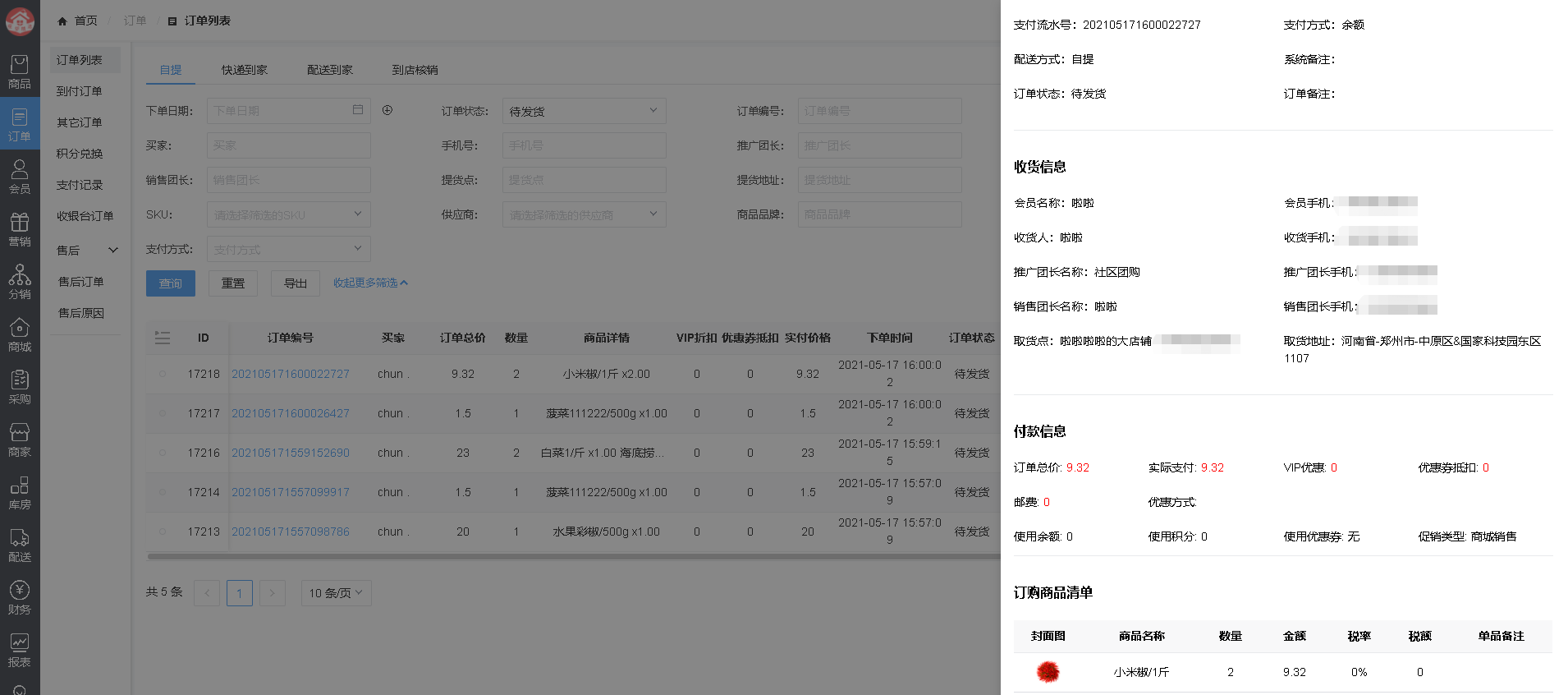Screen dimensions: 1568x695
Task: Open the 配送 delivery truck icon
Action: tap(20, 545)
